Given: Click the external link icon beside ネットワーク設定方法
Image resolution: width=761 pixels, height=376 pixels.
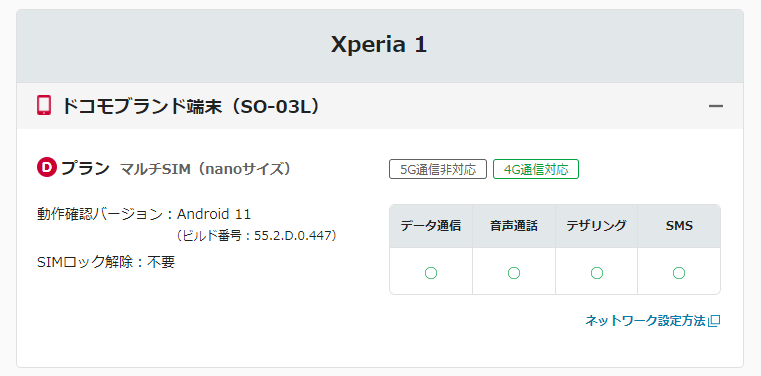Looking at the screenshot, I should pos(714,321).
